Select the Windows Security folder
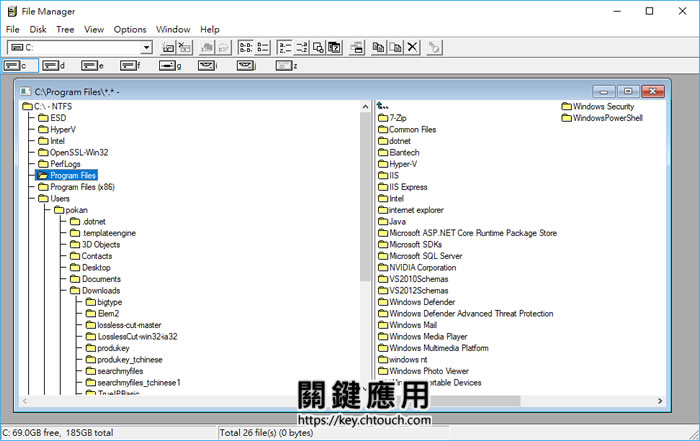Viewport: 700px width, 441px height. (x=603, y=106)
